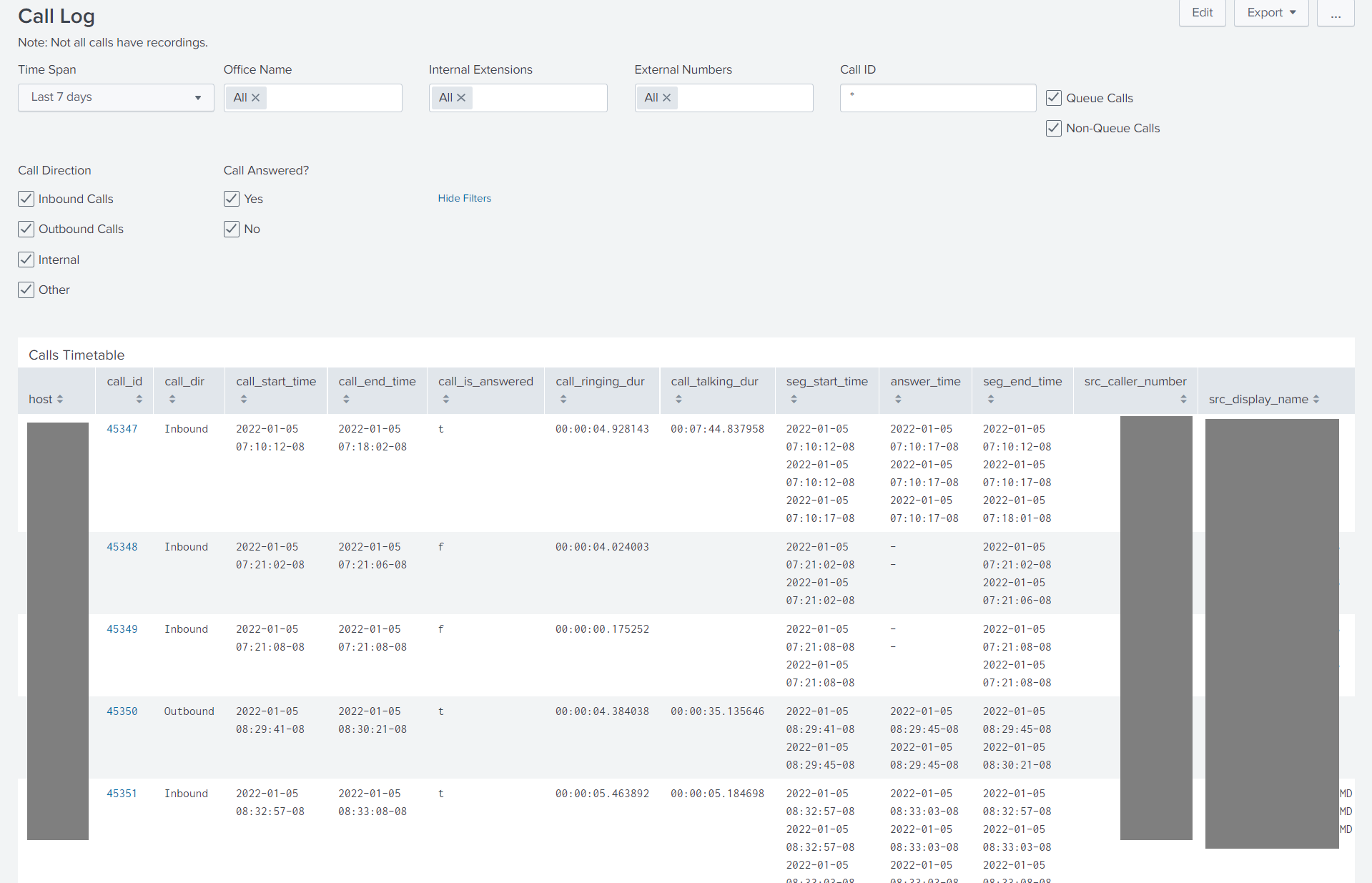Sort by call_start_time column arrows
This screenshot has width=1372, height=883.
244,399
